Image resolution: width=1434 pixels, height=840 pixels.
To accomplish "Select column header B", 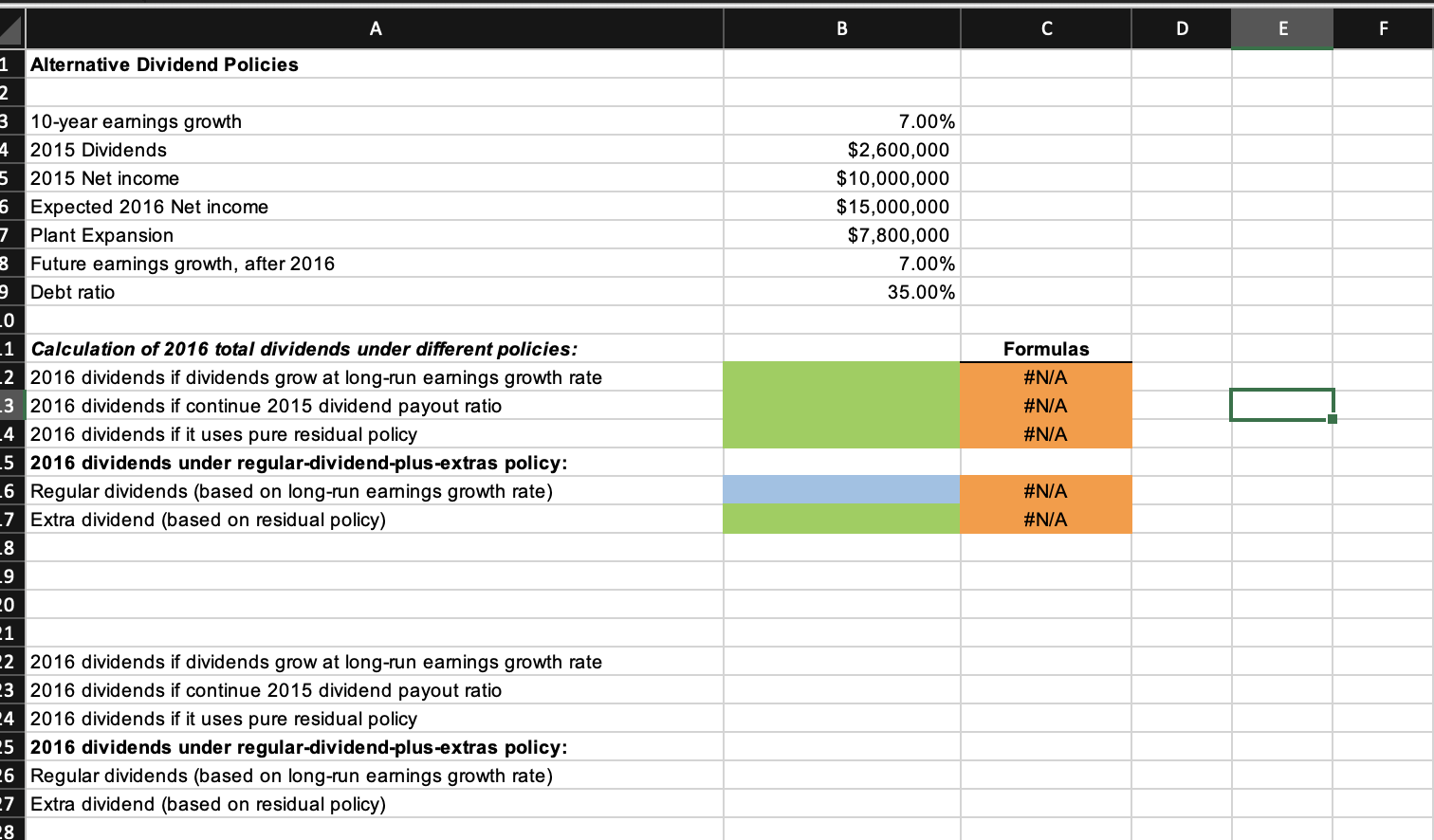I will 840,28.
